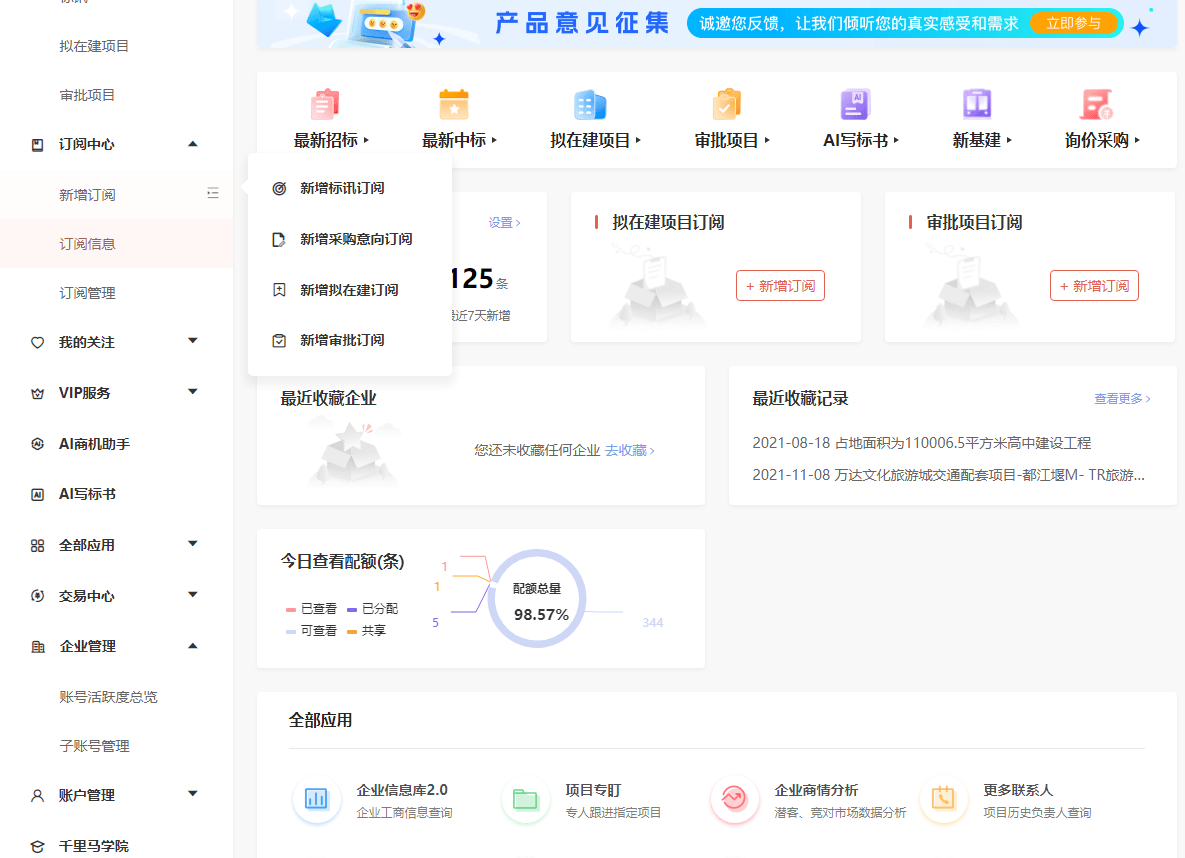
Task: Click the 去收藏 link
Action: pos(630,451)
